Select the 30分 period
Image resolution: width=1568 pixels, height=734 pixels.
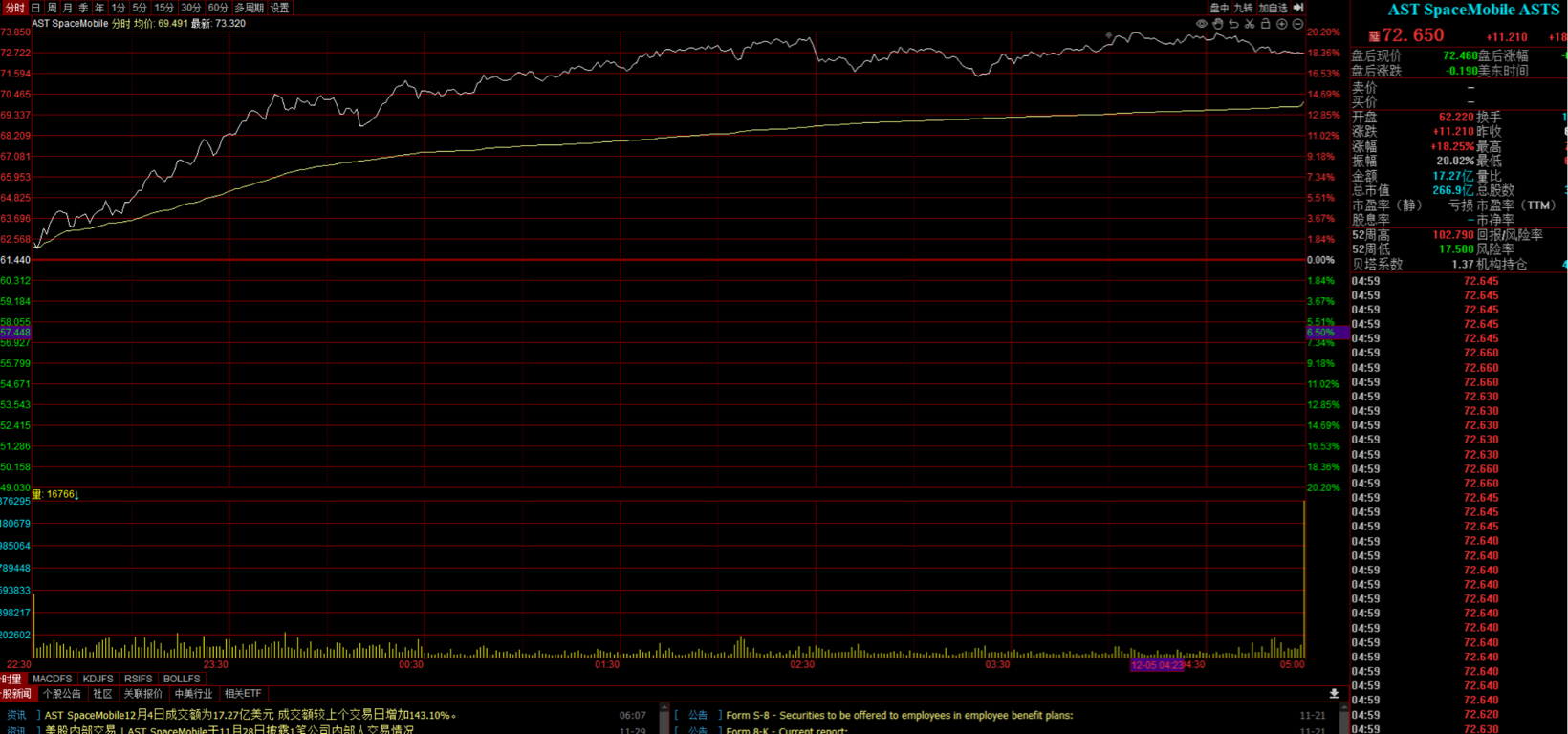click(191, 8)
